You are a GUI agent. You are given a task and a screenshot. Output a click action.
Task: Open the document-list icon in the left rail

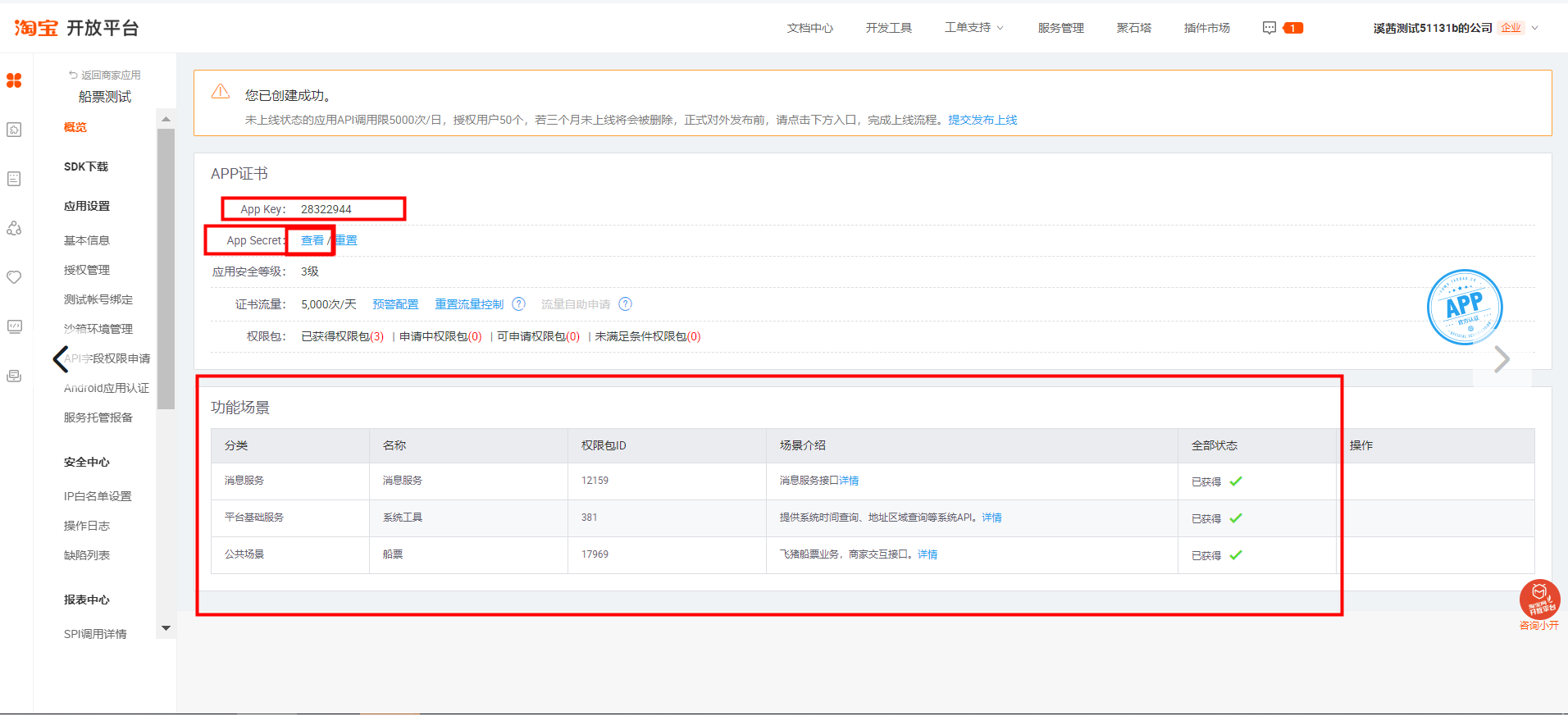[14, 179]
